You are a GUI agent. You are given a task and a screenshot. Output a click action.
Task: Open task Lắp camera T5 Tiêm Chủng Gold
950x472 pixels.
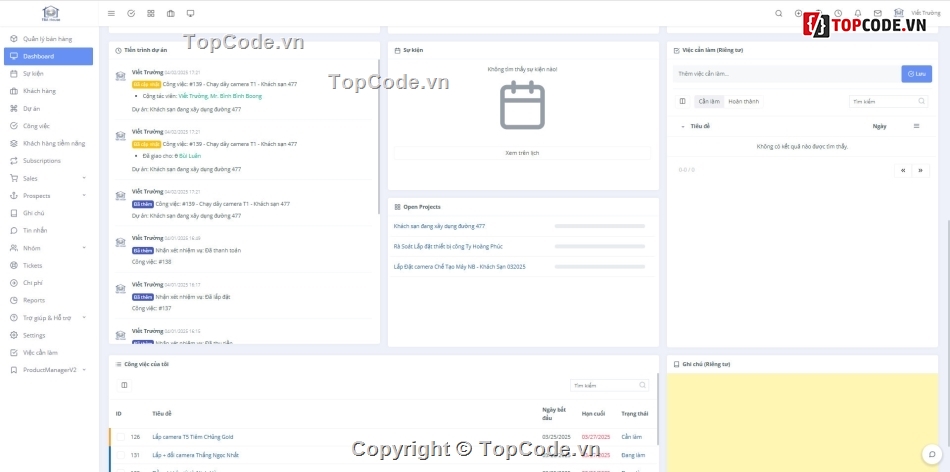193,437
